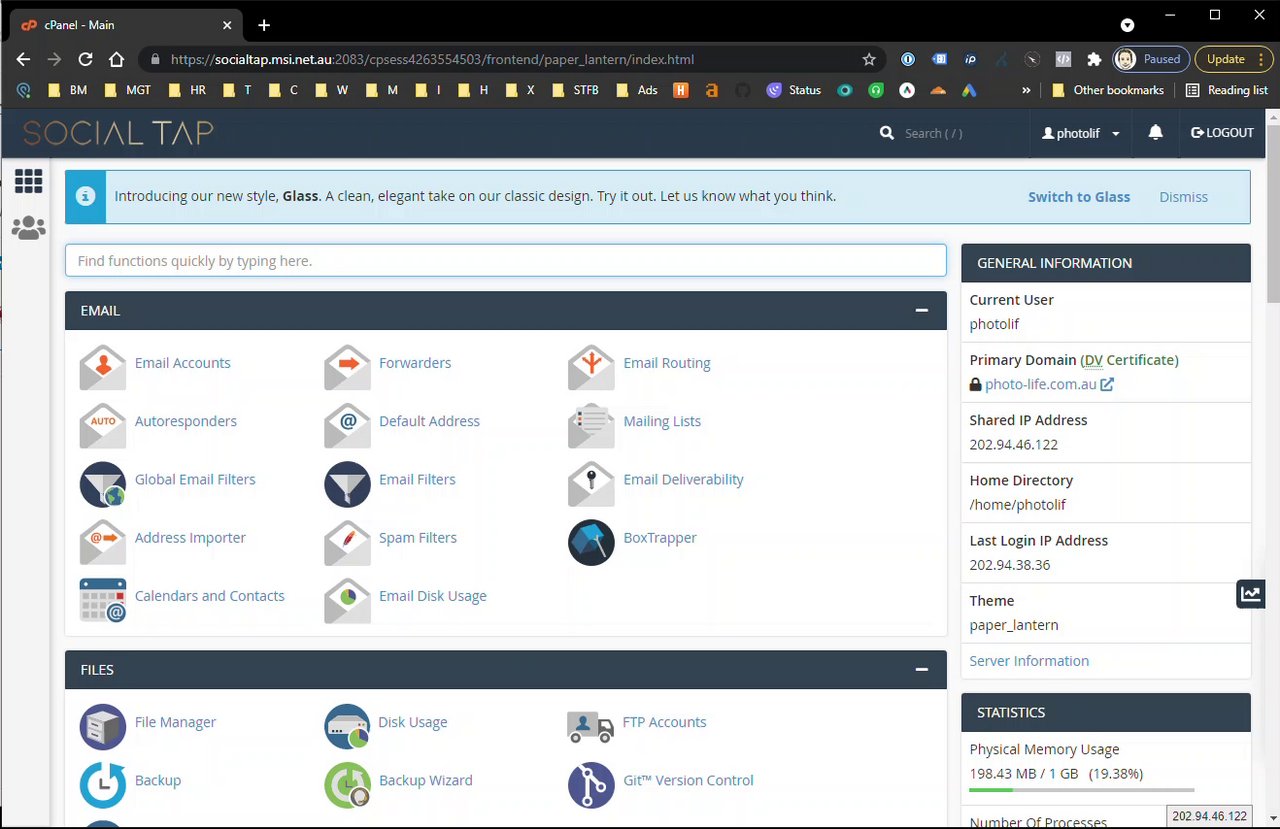Open the HR bookmark folder
Image resolution: width=1280 pixels, height=829 pixels.
pos(188,90)
